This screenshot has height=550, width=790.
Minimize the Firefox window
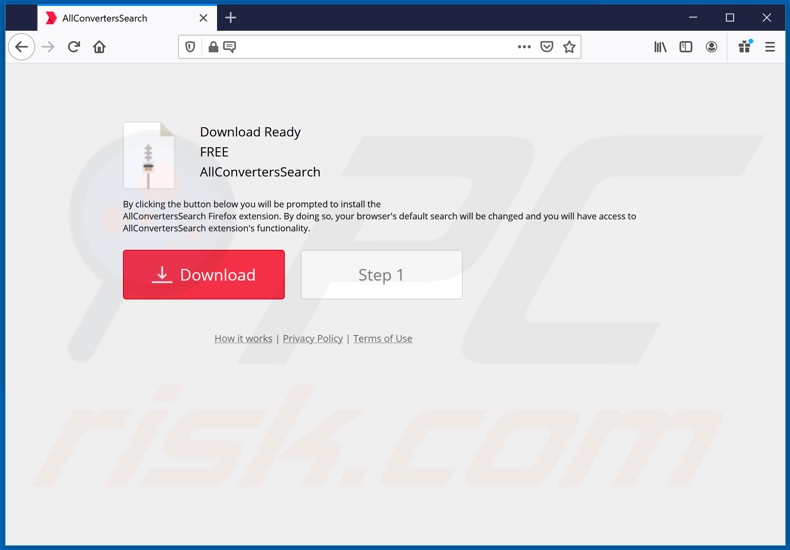(x=693, y=18)
